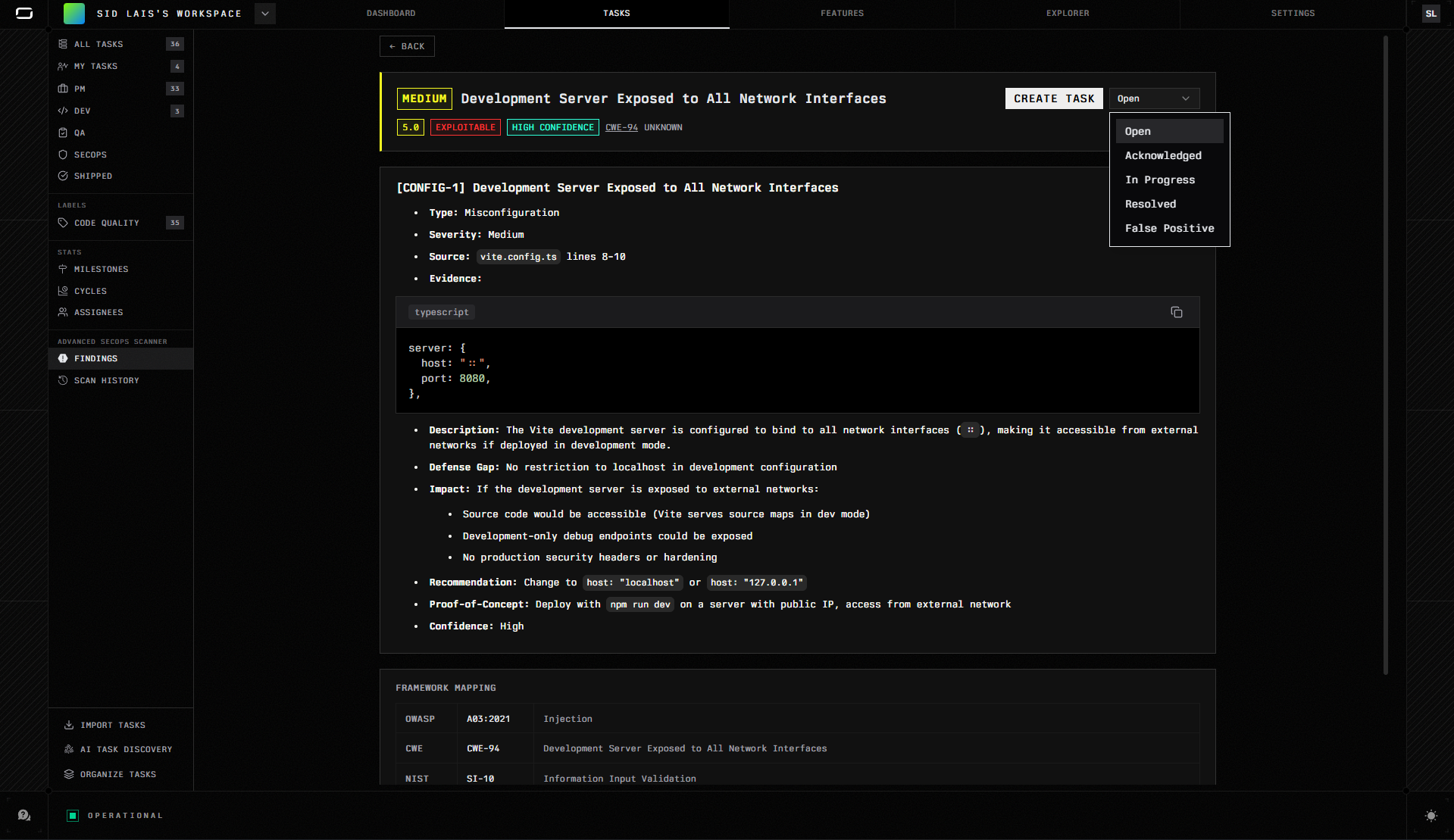Select Acknowledged status option
The image size is (1454, 840).
tap(1169, 155)
